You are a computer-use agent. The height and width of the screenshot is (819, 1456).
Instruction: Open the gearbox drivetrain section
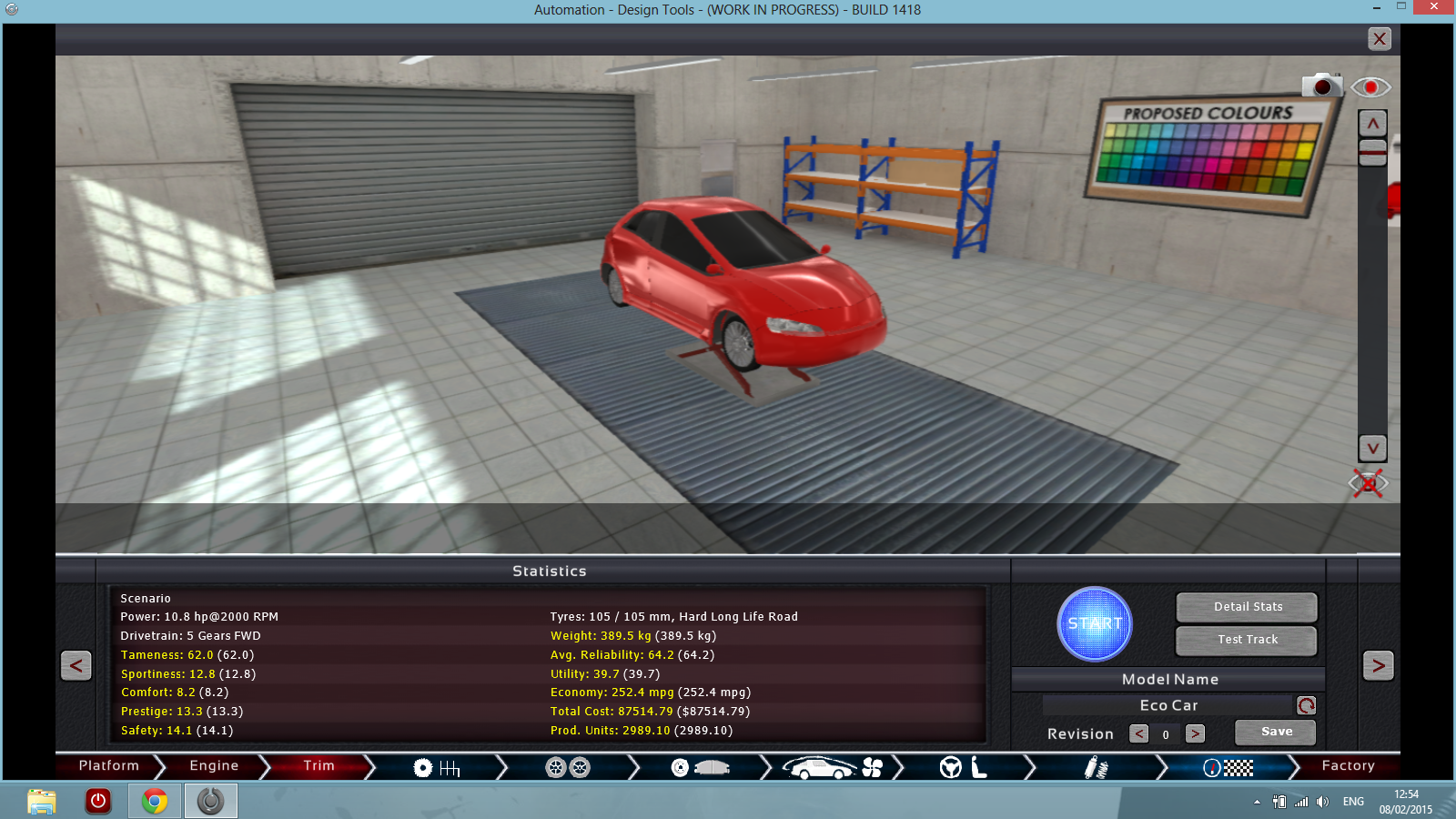437,768
